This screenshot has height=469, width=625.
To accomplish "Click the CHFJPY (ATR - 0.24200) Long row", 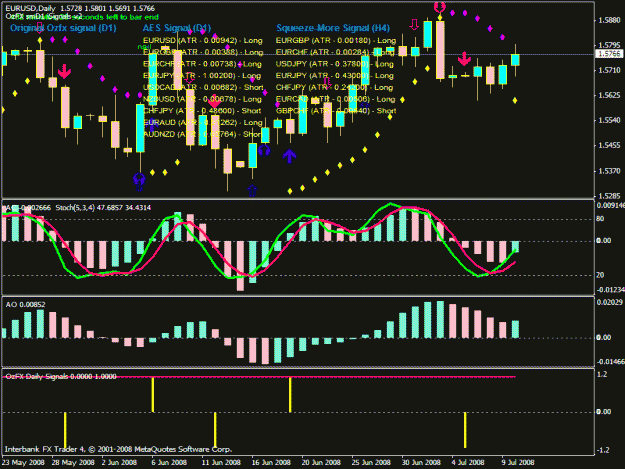I will (x=334, y=87).
